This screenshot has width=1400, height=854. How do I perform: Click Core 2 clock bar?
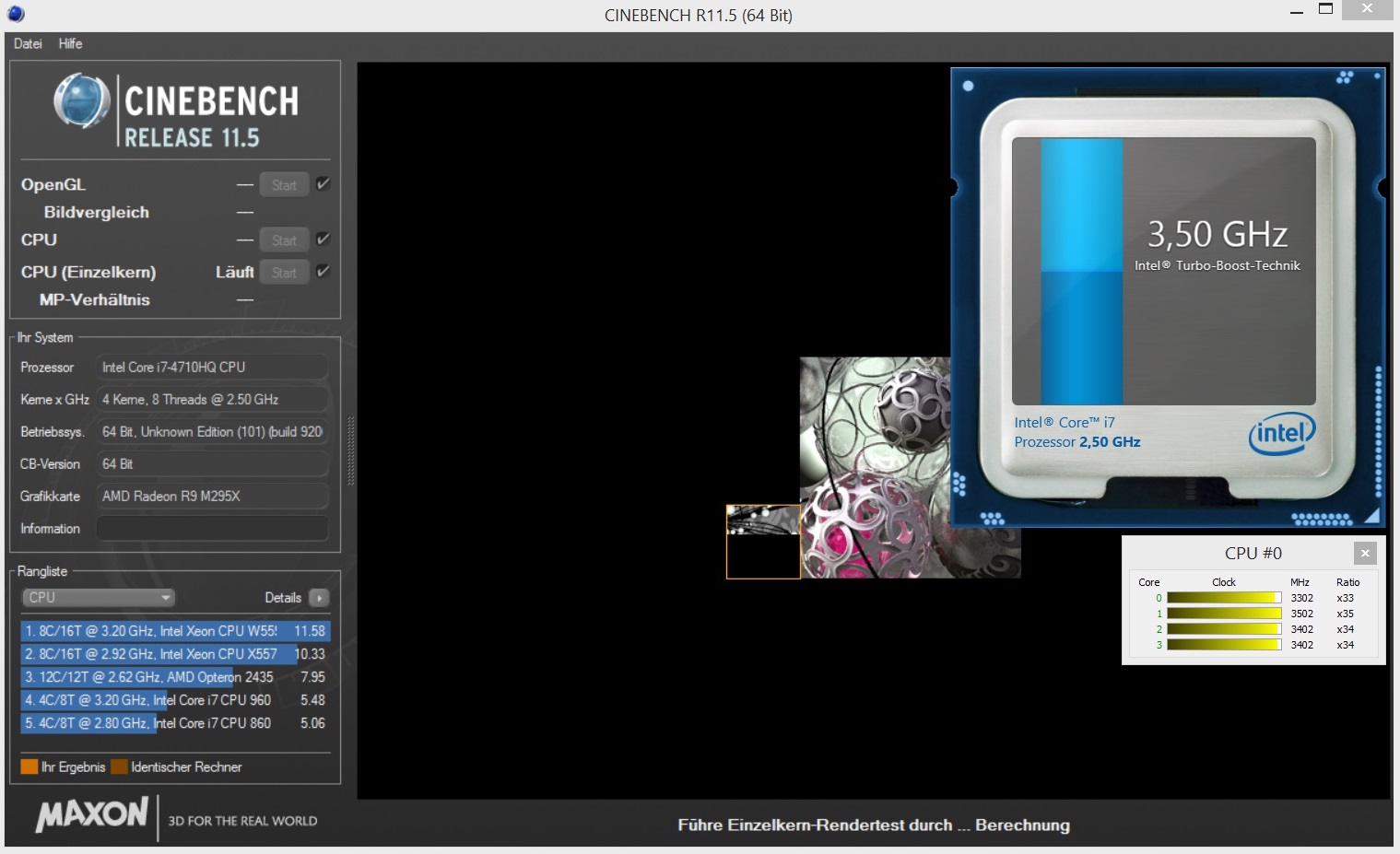pos(1224,629)
